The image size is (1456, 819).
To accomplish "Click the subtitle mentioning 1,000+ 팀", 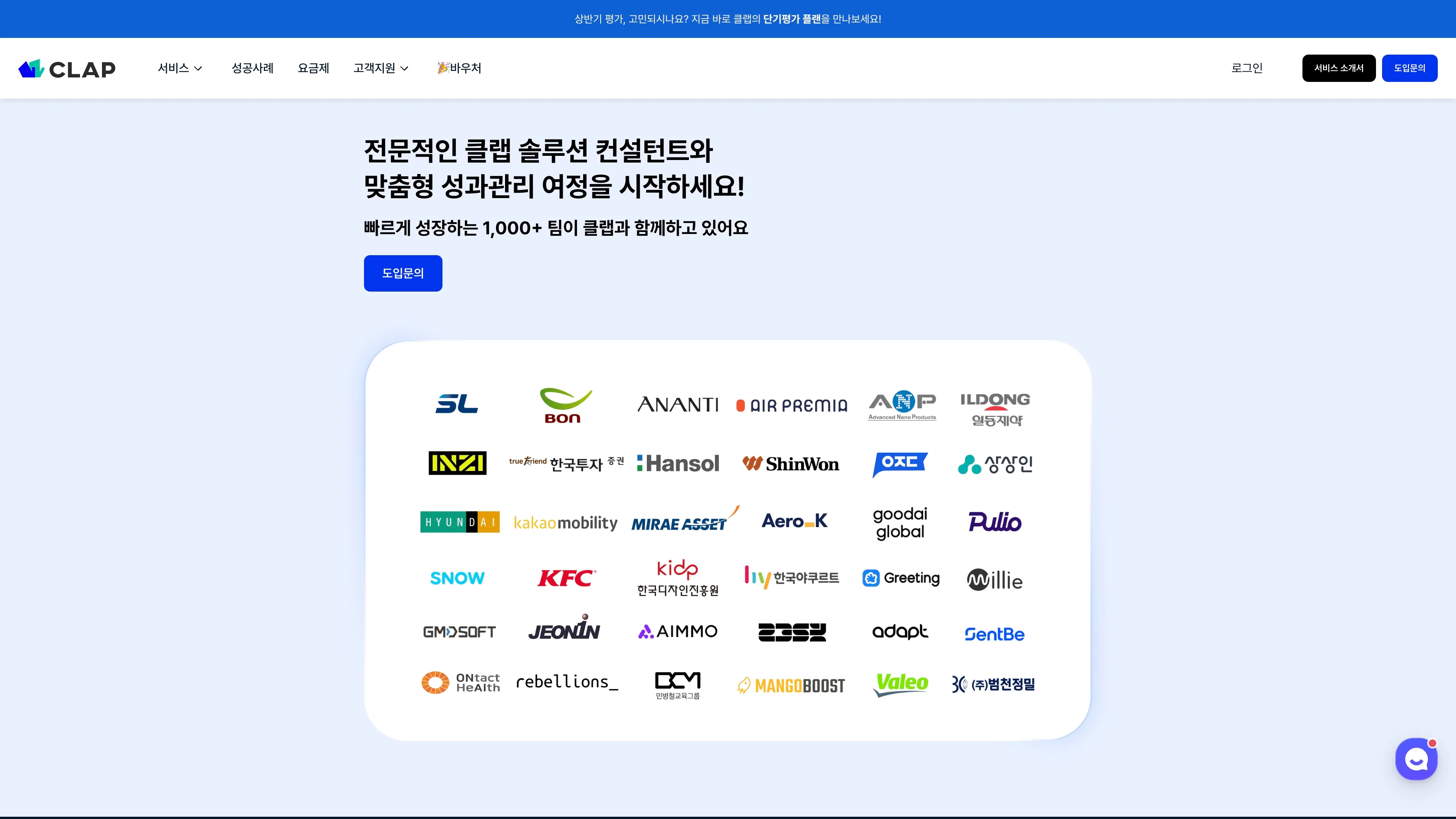I will point(555,228).
